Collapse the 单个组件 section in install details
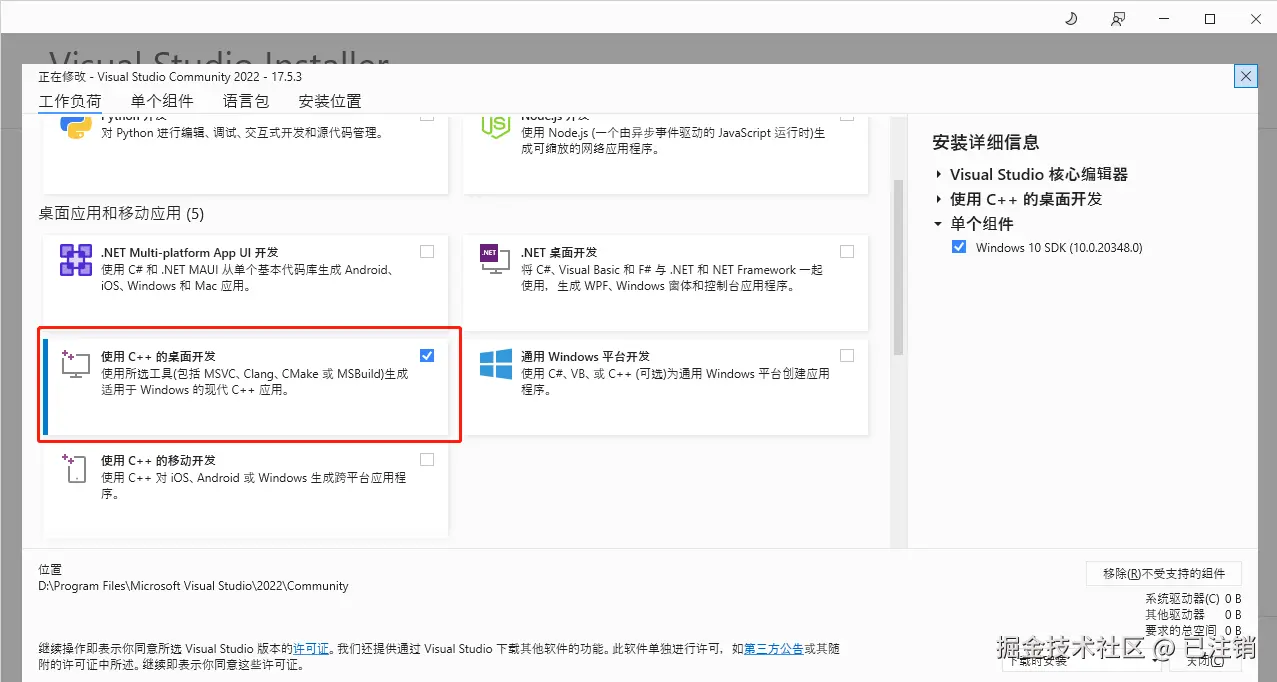Image resolution: width=1277 pixels, height=682 pixels. 939,225
